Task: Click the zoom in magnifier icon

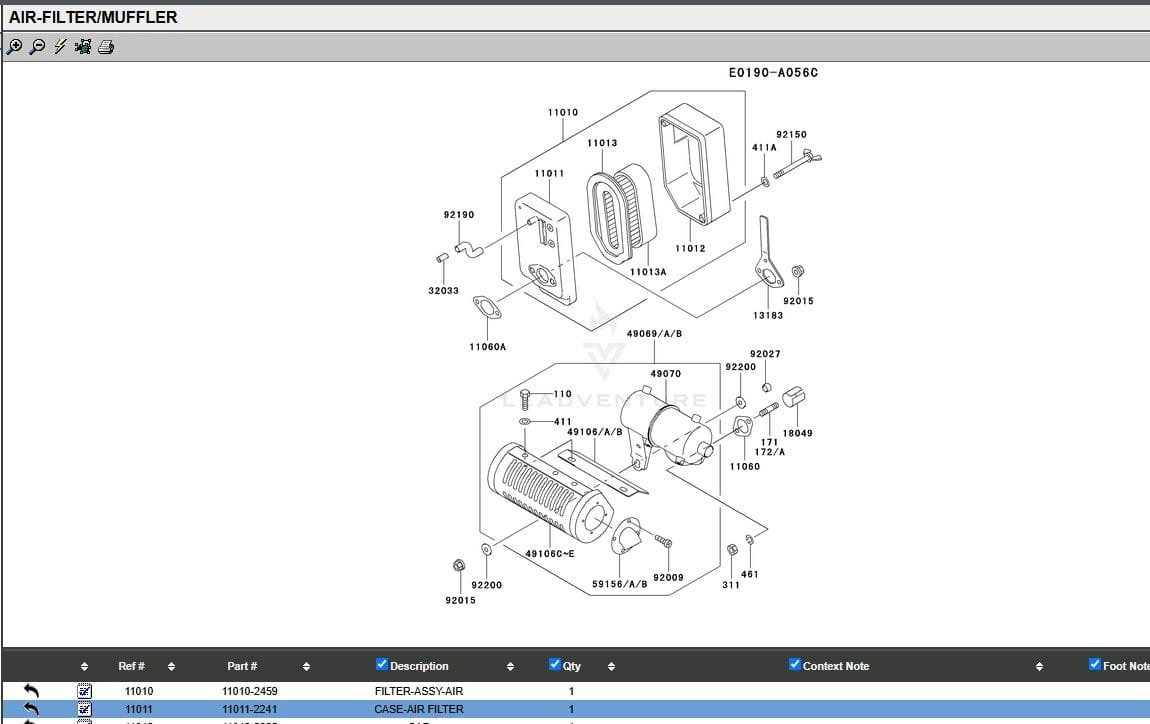Action: [x=14, y=47]
